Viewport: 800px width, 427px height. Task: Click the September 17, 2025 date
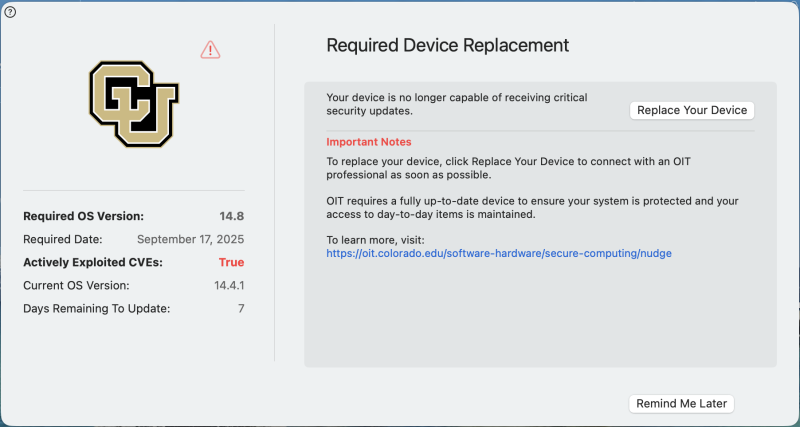pos(190,239)
